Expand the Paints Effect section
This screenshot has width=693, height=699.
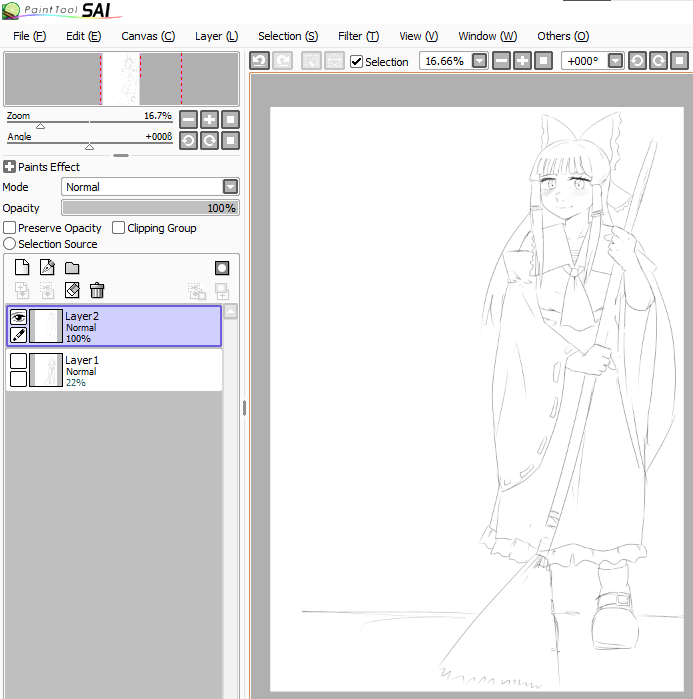coord(9,167)
